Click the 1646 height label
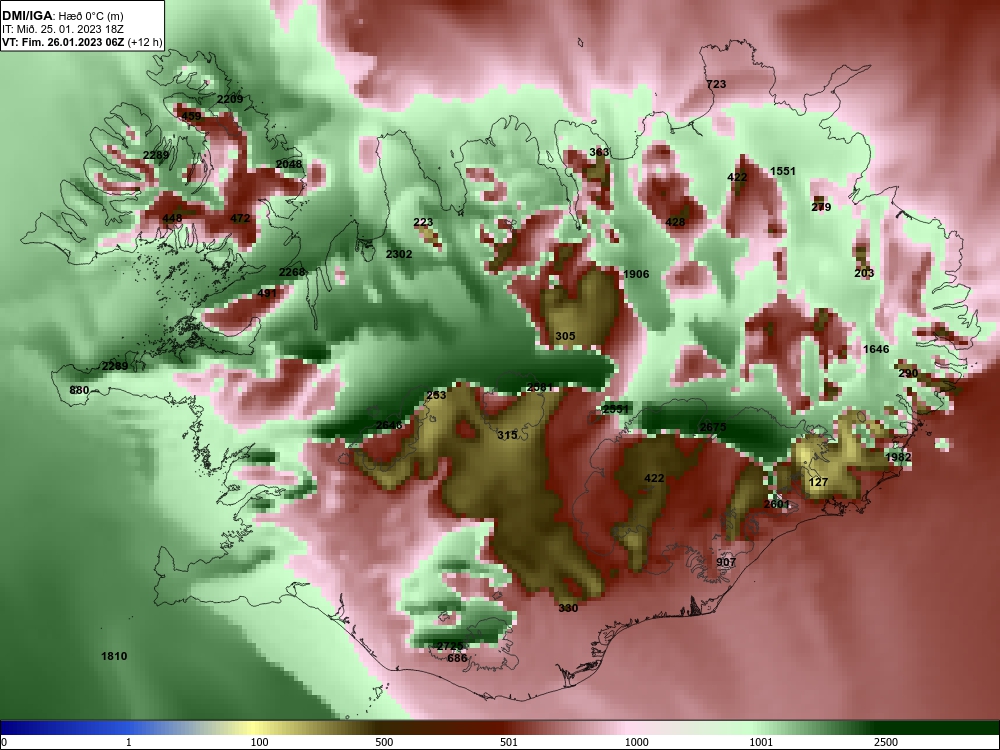Image resolution: width=1000 pixels, height=750 pixels. point(876,349)
